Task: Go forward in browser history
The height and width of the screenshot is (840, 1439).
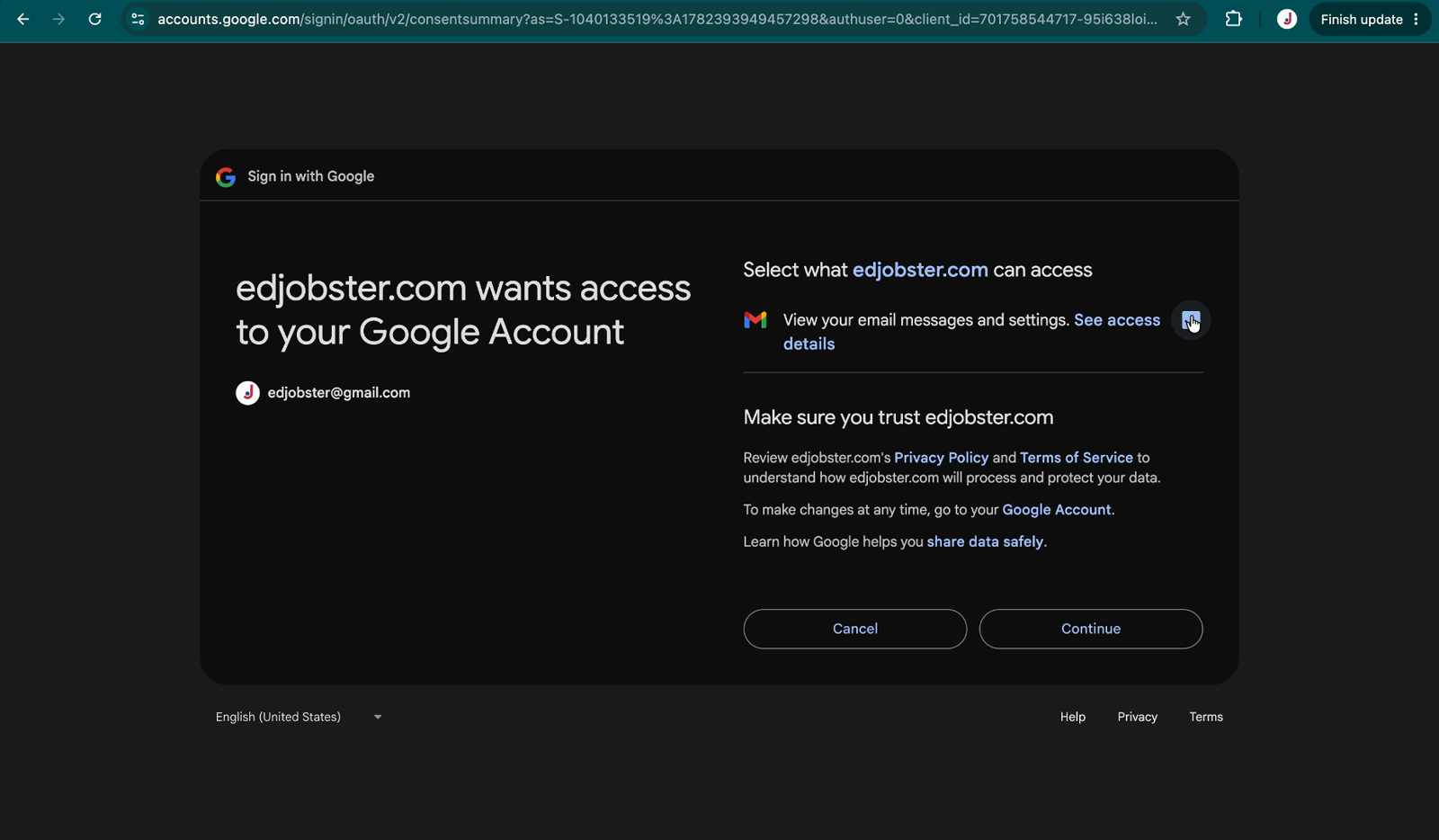Action: coord(58,19)
